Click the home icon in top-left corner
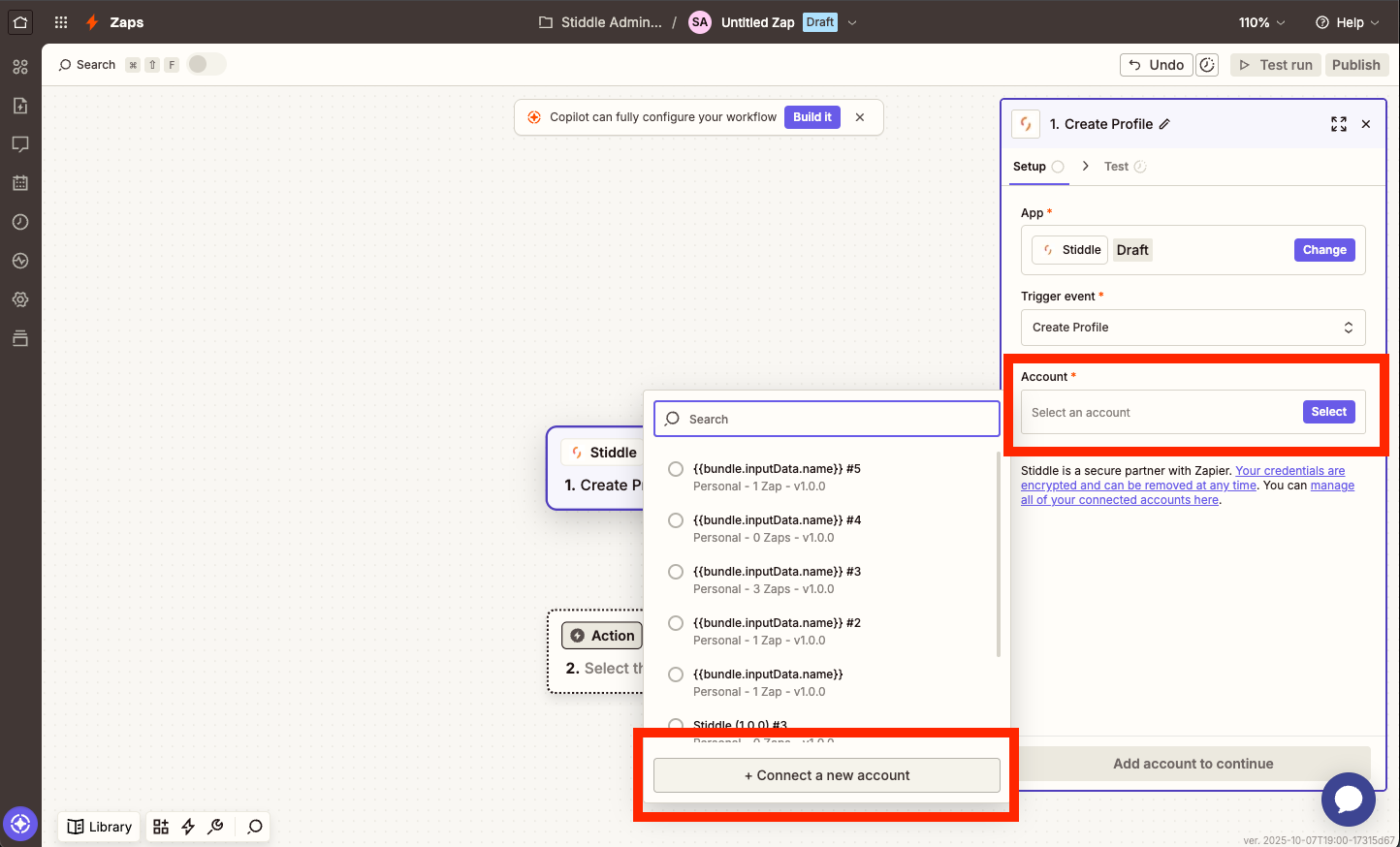1400x847 pixels. [x=20, y=22]
